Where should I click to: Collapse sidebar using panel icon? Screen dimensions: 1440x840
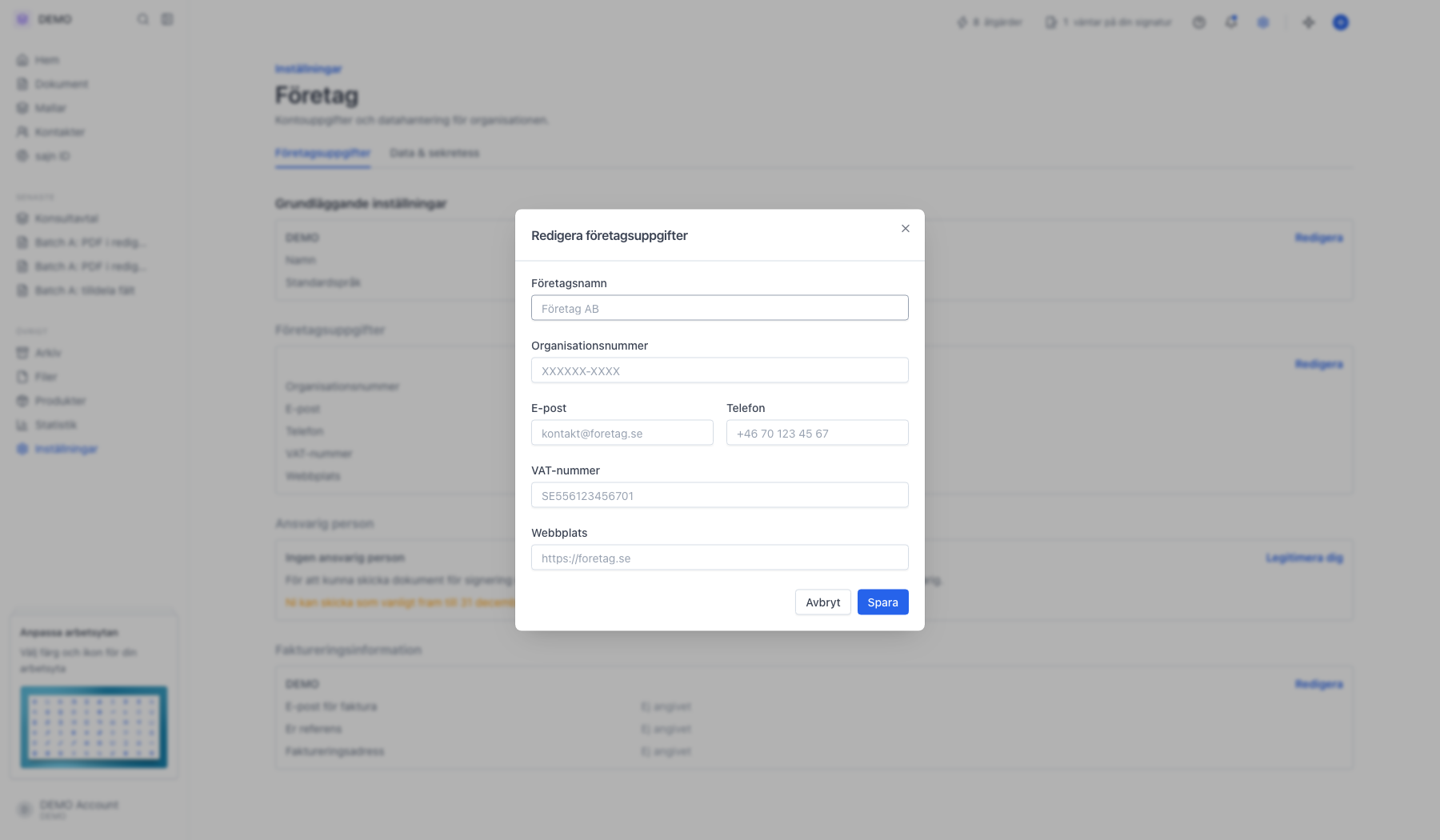[167, 19]
